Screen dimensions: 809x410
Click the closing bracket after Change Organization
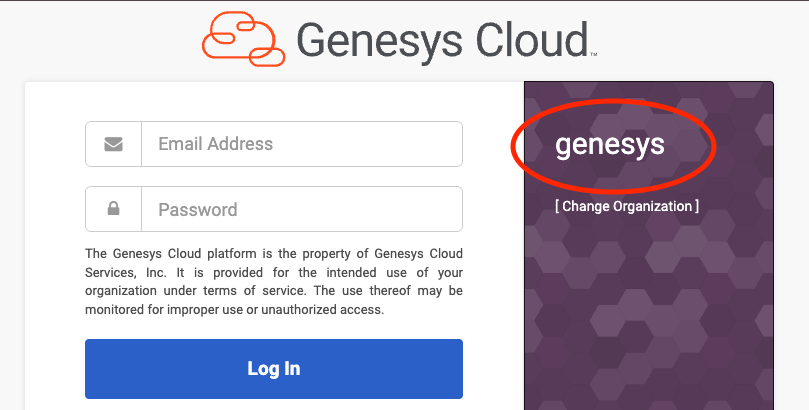[x=696, y=206]
